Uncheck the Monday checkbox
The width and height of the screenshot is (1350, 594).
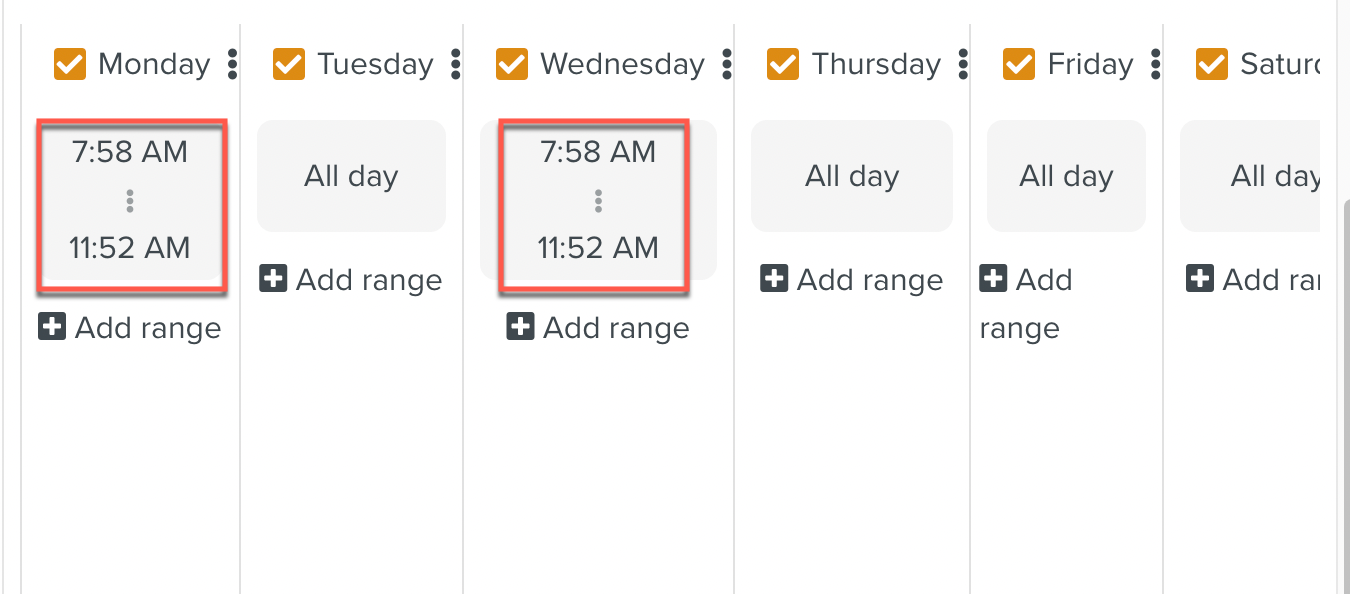(69, 65)
